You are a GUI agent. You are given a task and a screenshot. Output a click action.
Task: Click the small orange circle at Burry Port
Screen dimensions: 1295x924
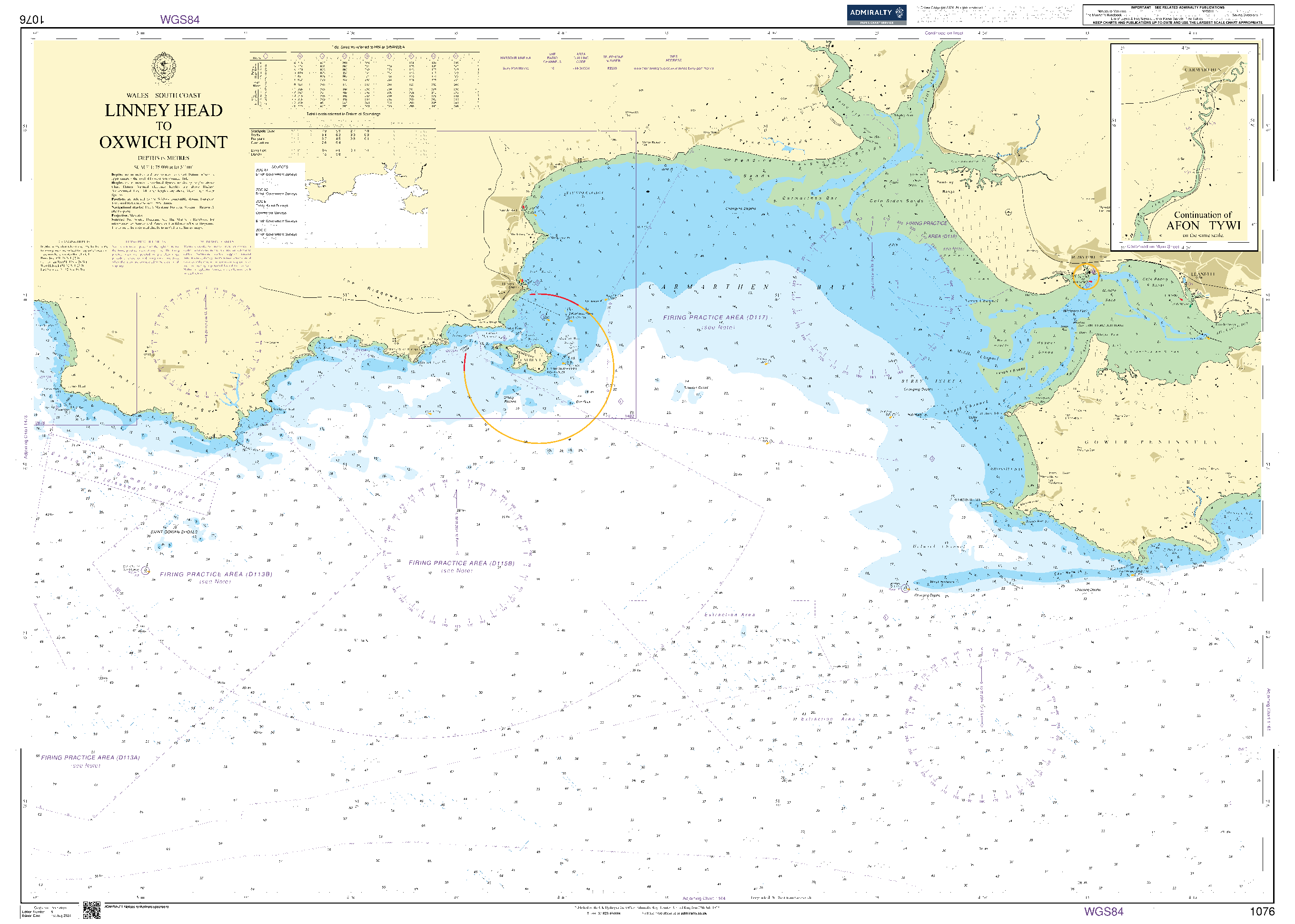[x=1086, y=276]
